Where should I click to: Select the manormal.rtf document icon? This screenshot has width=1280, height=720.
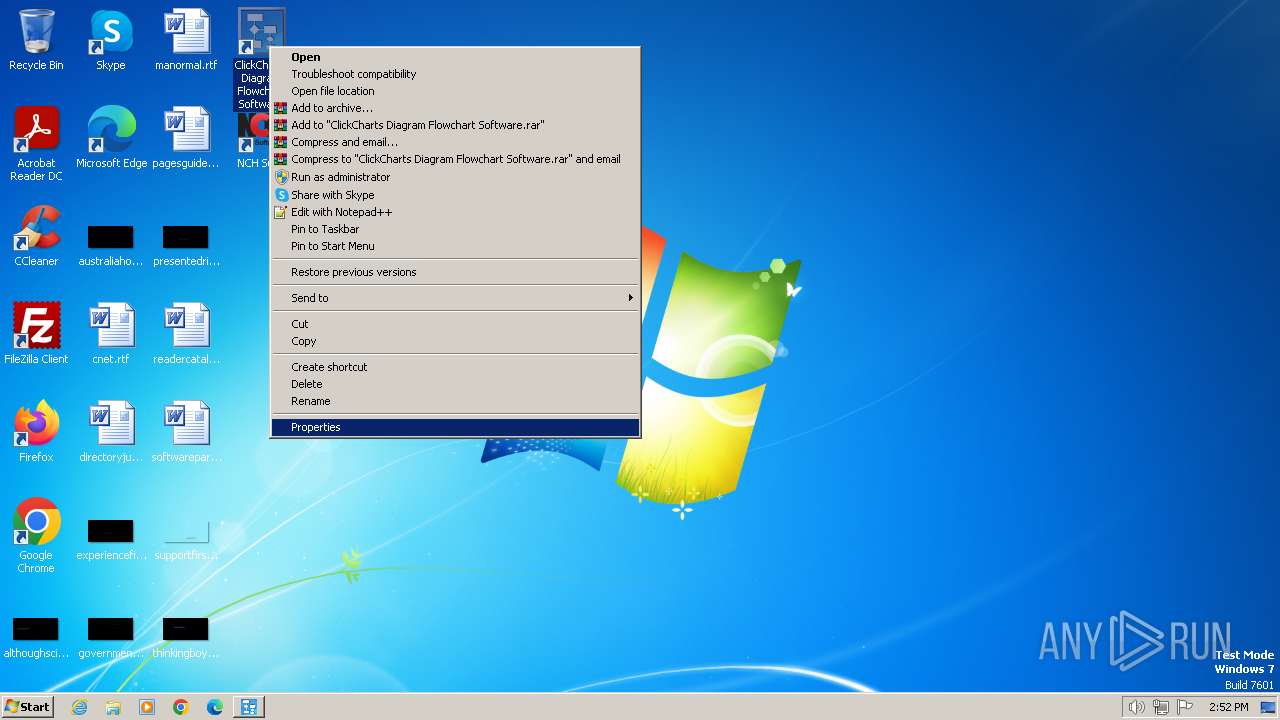186,40
